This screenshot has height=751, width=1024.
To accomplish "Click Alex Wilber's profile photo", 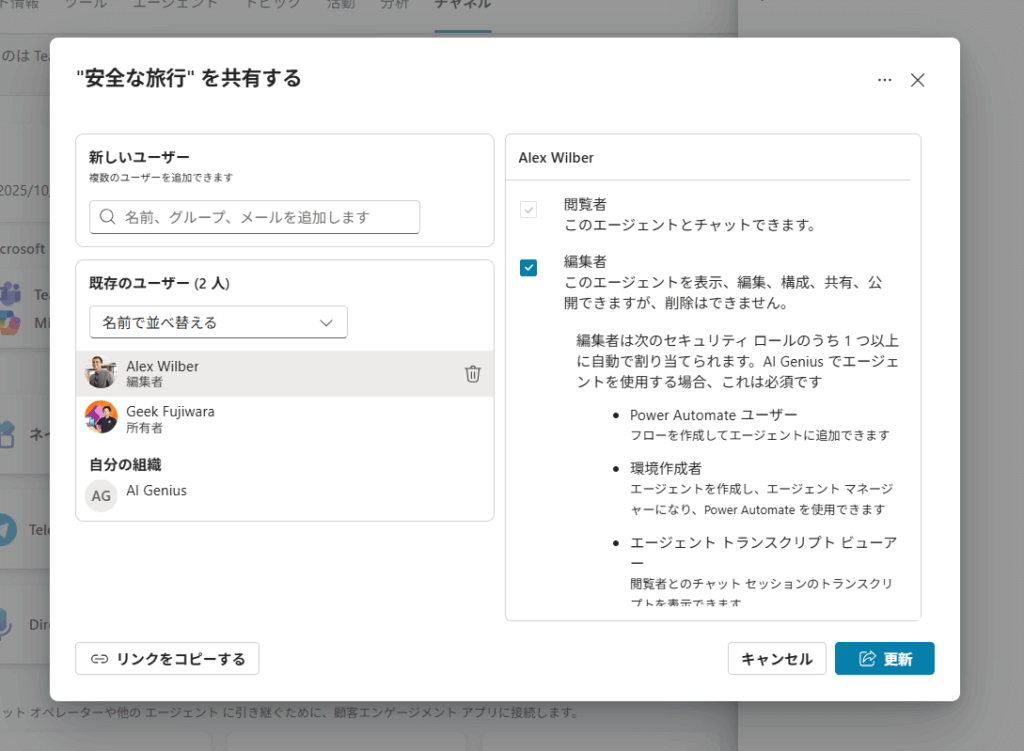I will point(101,373).
